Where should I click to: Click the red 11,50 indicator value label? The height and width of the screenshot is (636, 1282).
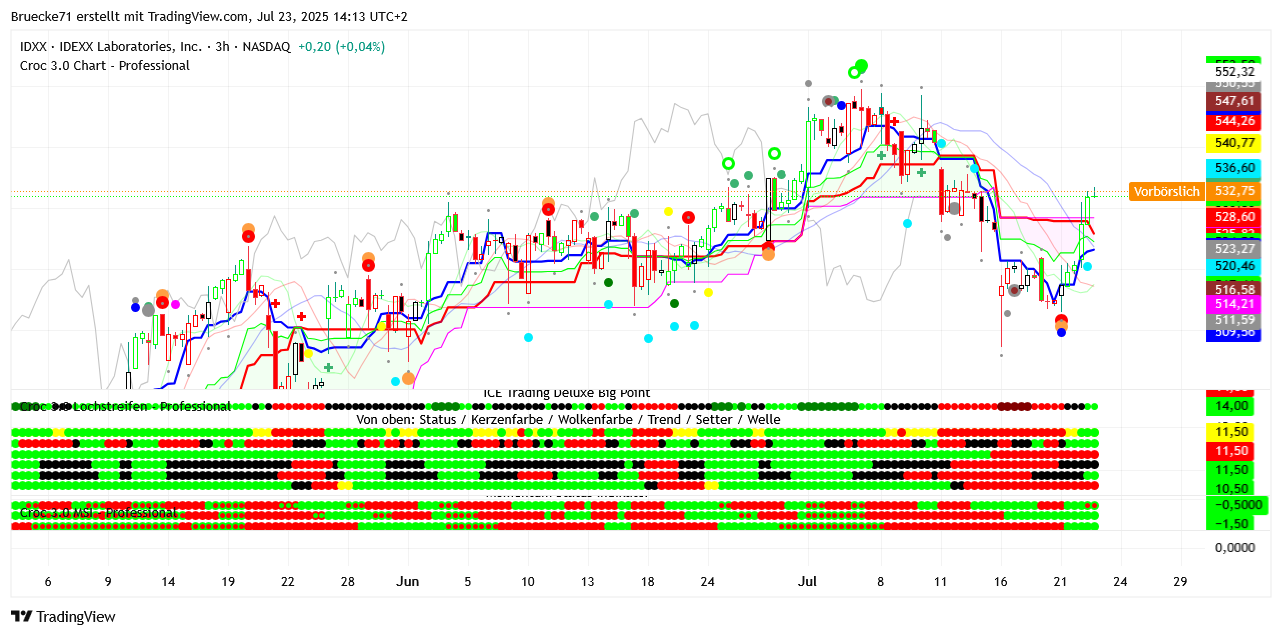pos(1232,451)
